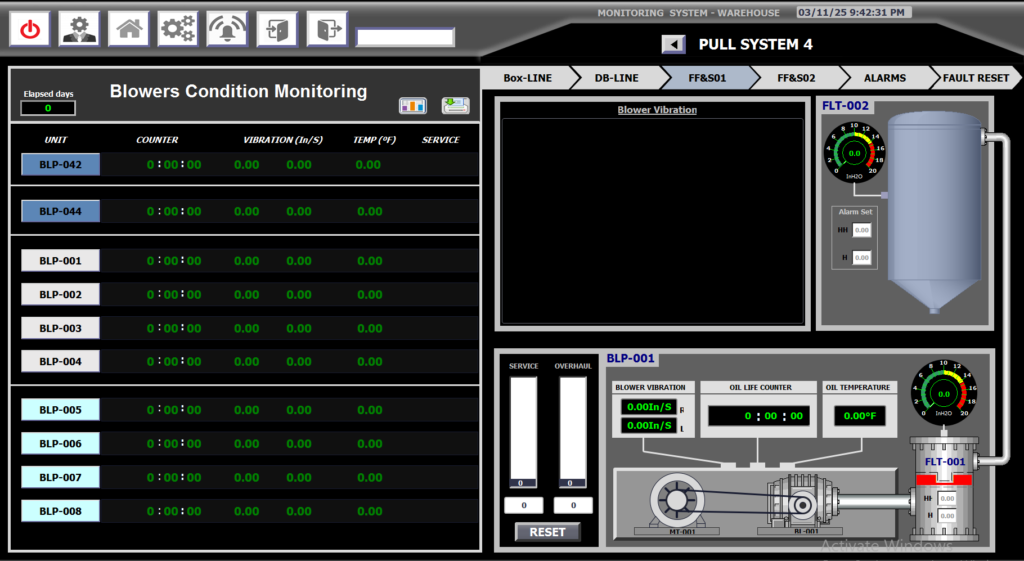
Task: Open the system settings gears icon
Action: 178,29
